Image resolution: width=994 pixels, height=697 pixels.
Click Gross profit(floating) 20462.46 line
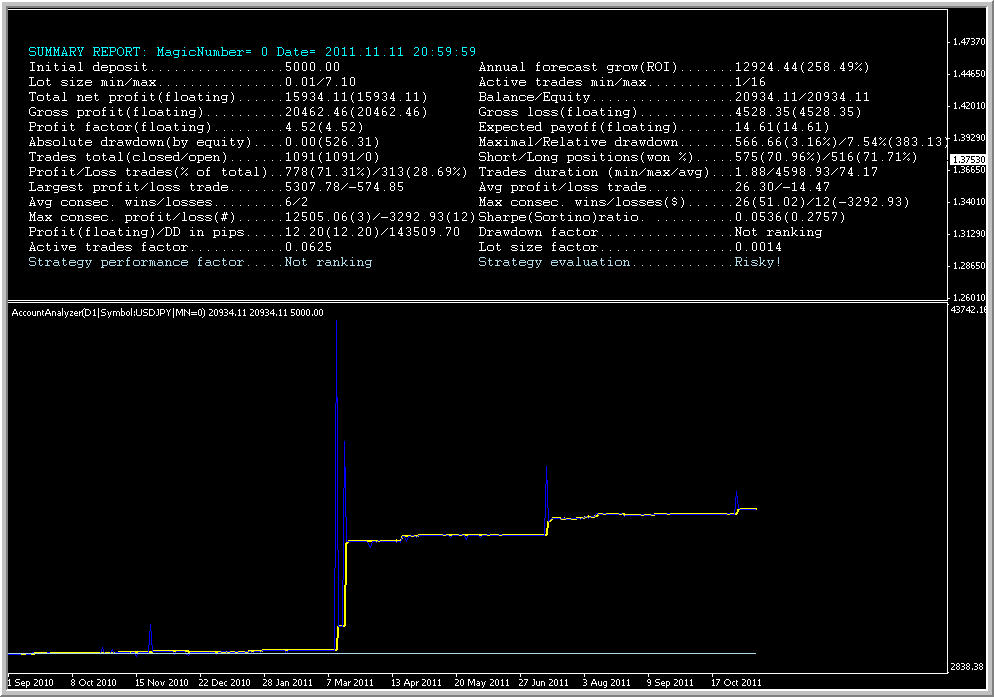(x=228, y=112)
